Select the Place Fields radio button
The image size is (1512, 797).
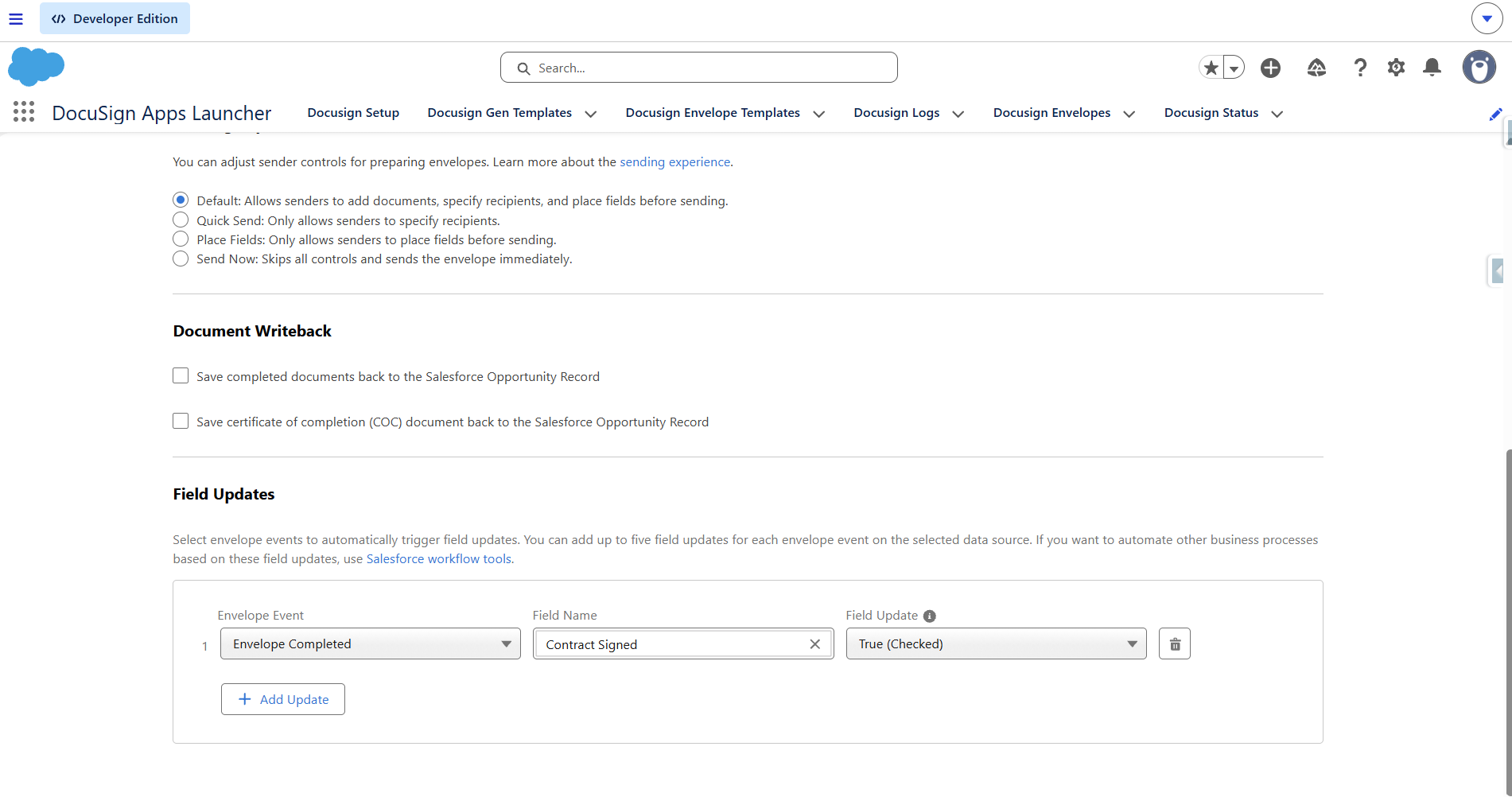(181, 239)
